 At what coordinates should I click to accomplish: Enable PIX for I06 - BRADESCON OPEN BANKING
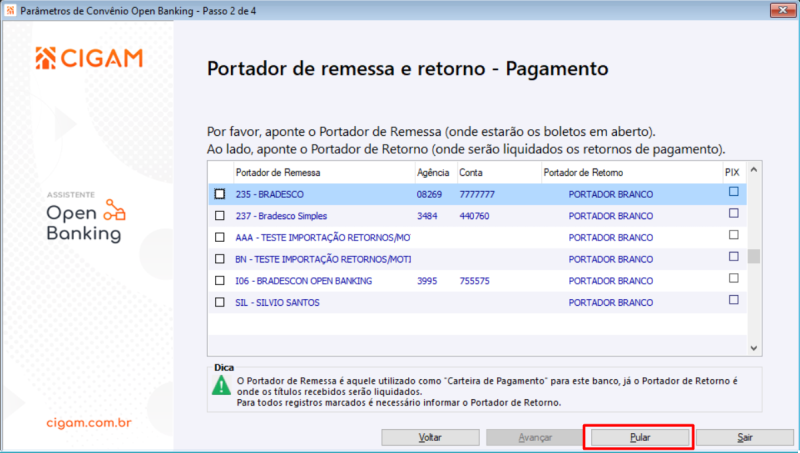tap(734, 278)
